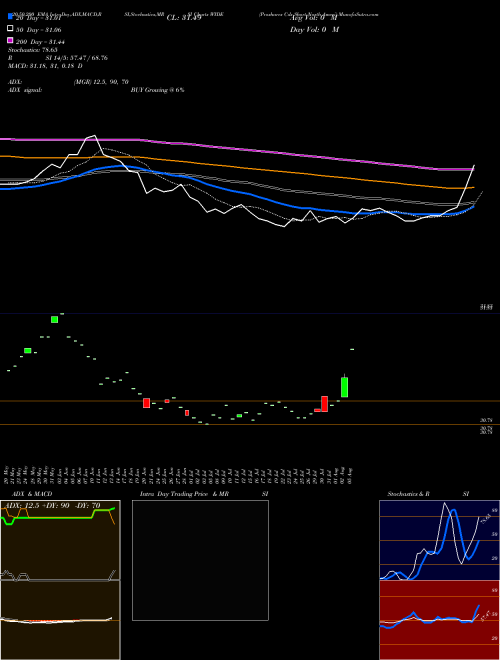Click the SI 14/3: 57.47 / 68.76 text
This screenshot has height=660, width=500.
[77, 58]
